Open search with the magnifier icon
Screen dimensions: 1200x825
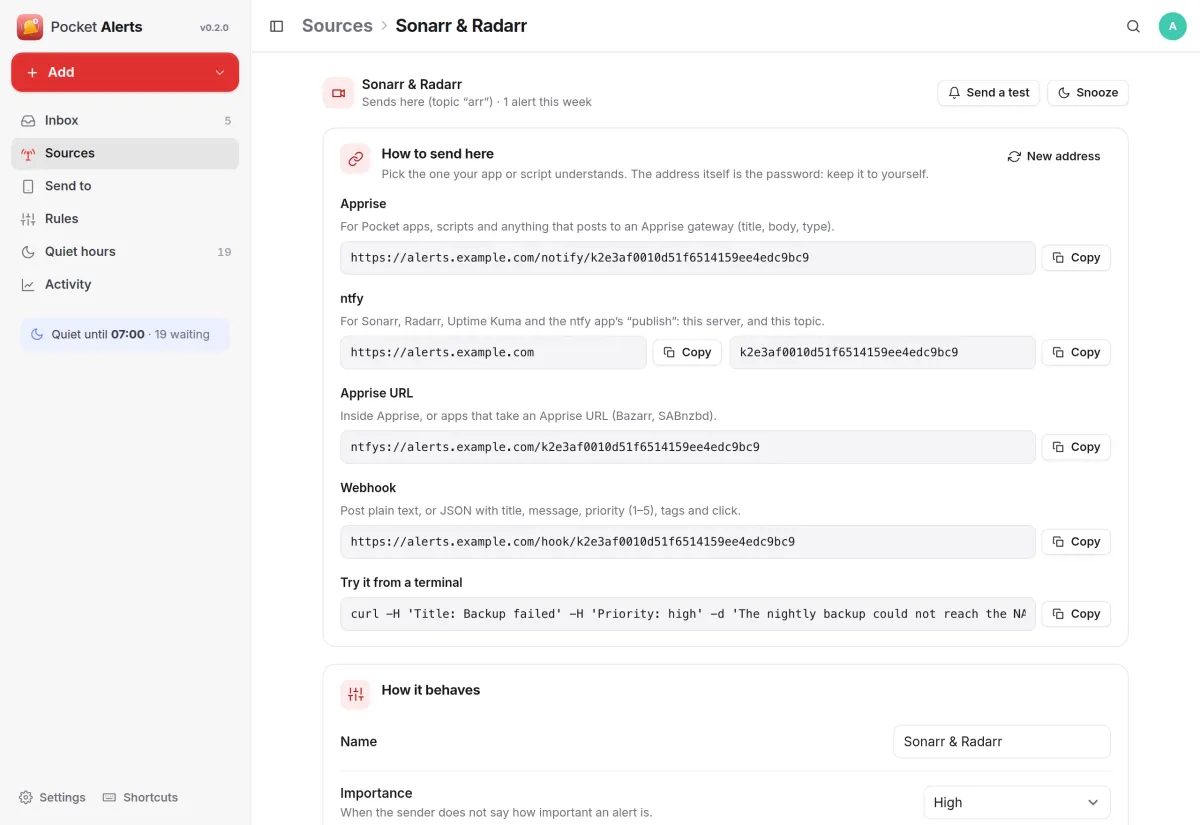point(1133,26)
